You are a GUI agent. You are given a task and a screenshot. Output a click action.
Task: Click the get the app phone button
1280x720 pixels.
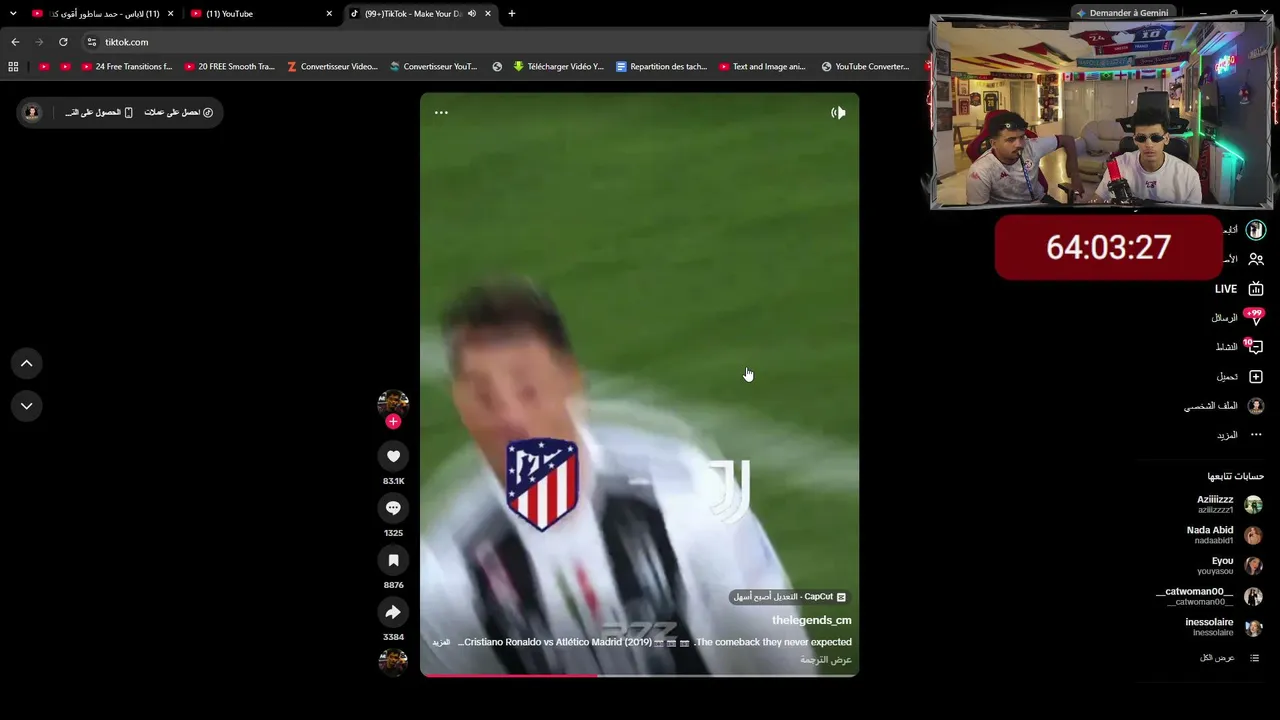[x=99, y=113]
